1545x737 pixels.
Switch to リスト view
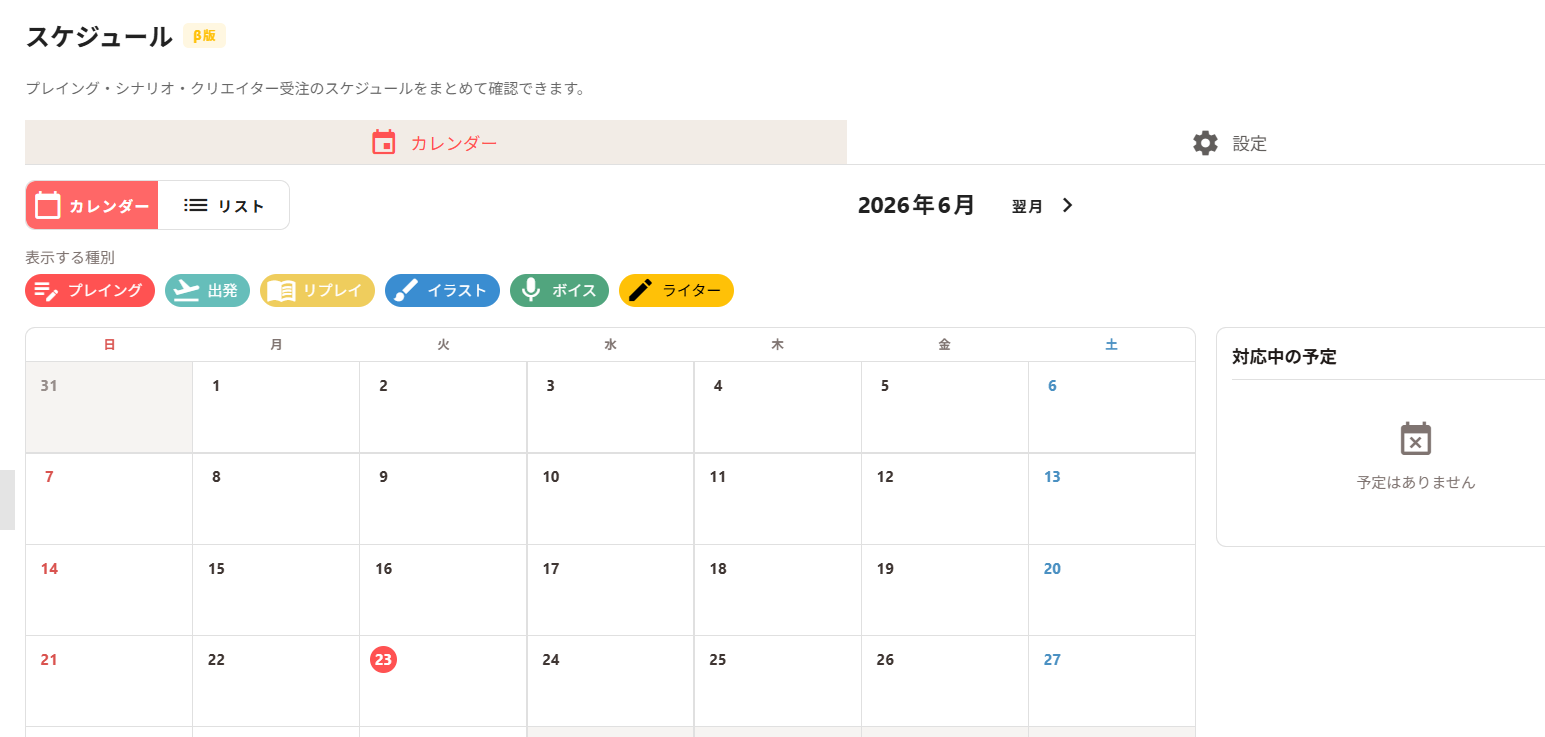pos(224,205)
